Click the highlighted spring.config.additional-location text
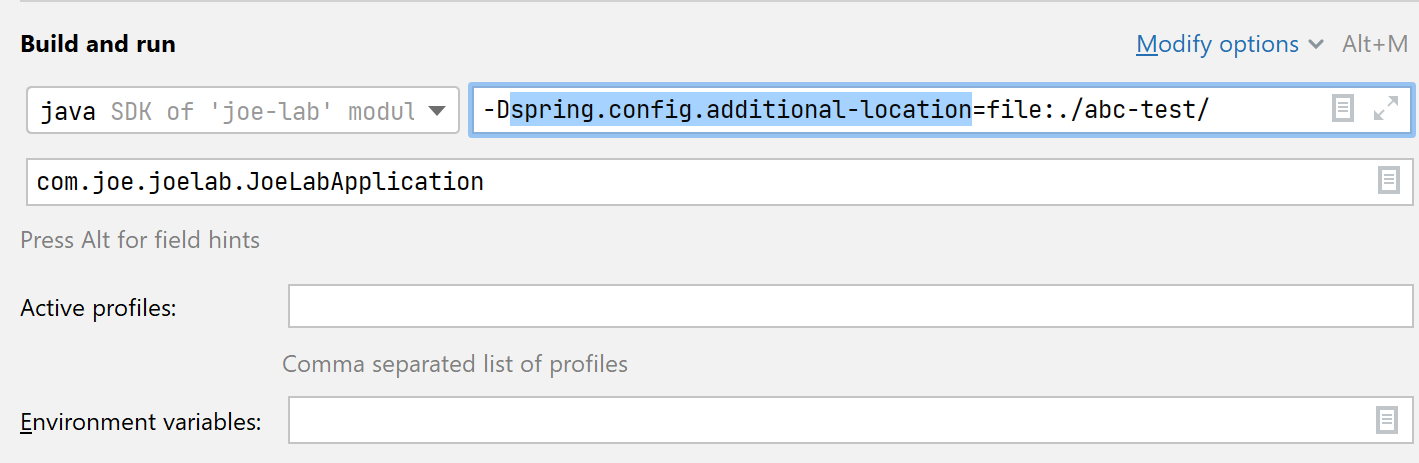 coord(740,110)
